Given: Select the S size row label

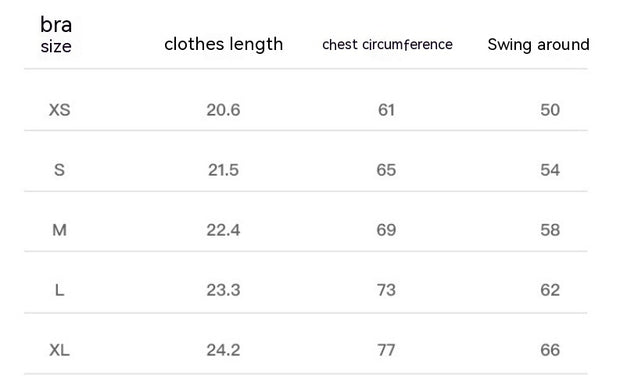Looking at the screenshot, I should pyautogui.click(x=59, y=170).
